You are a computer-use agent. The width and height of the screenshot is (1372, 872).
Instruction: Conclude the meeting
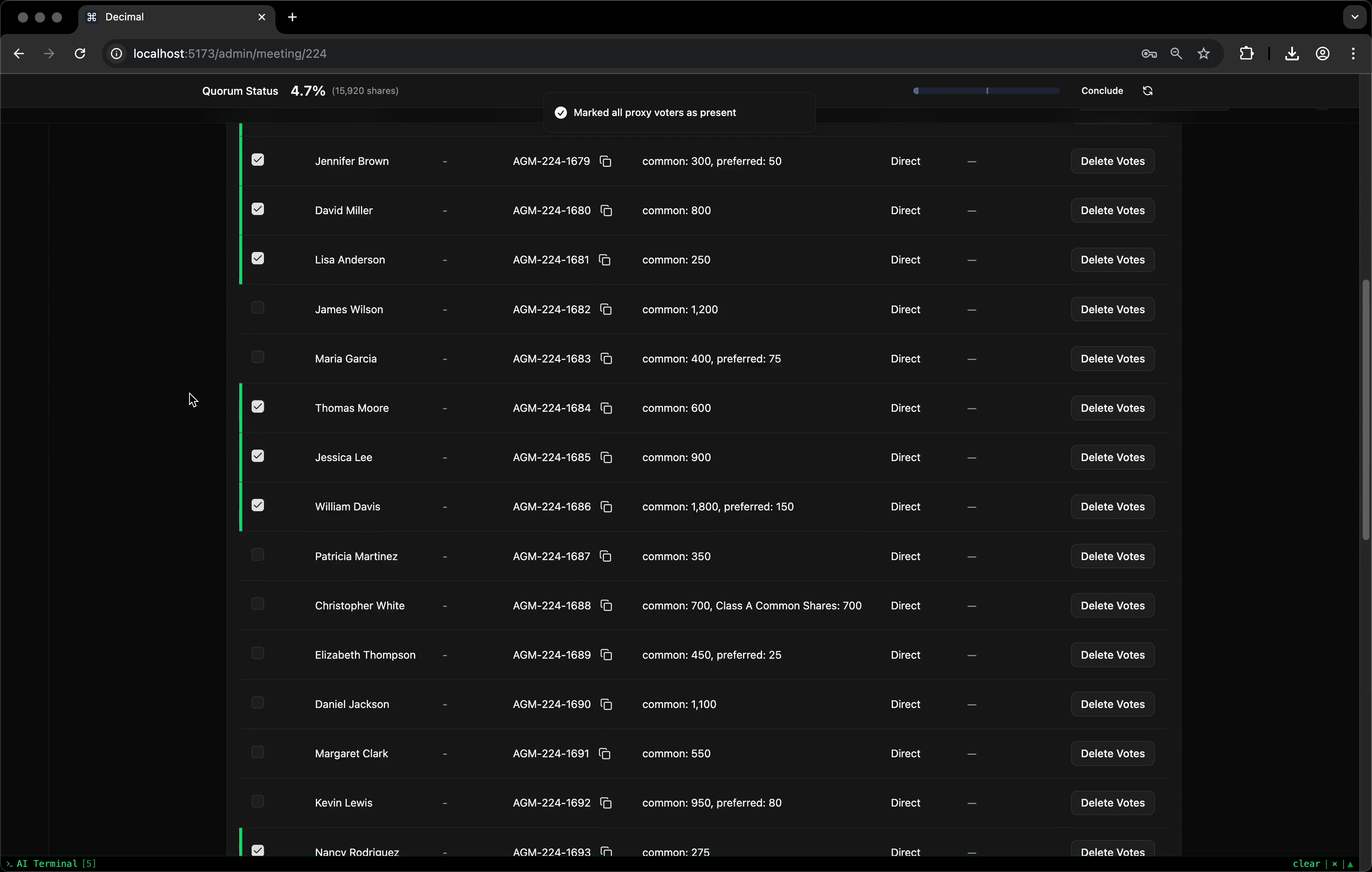(x=1101, y=91)
